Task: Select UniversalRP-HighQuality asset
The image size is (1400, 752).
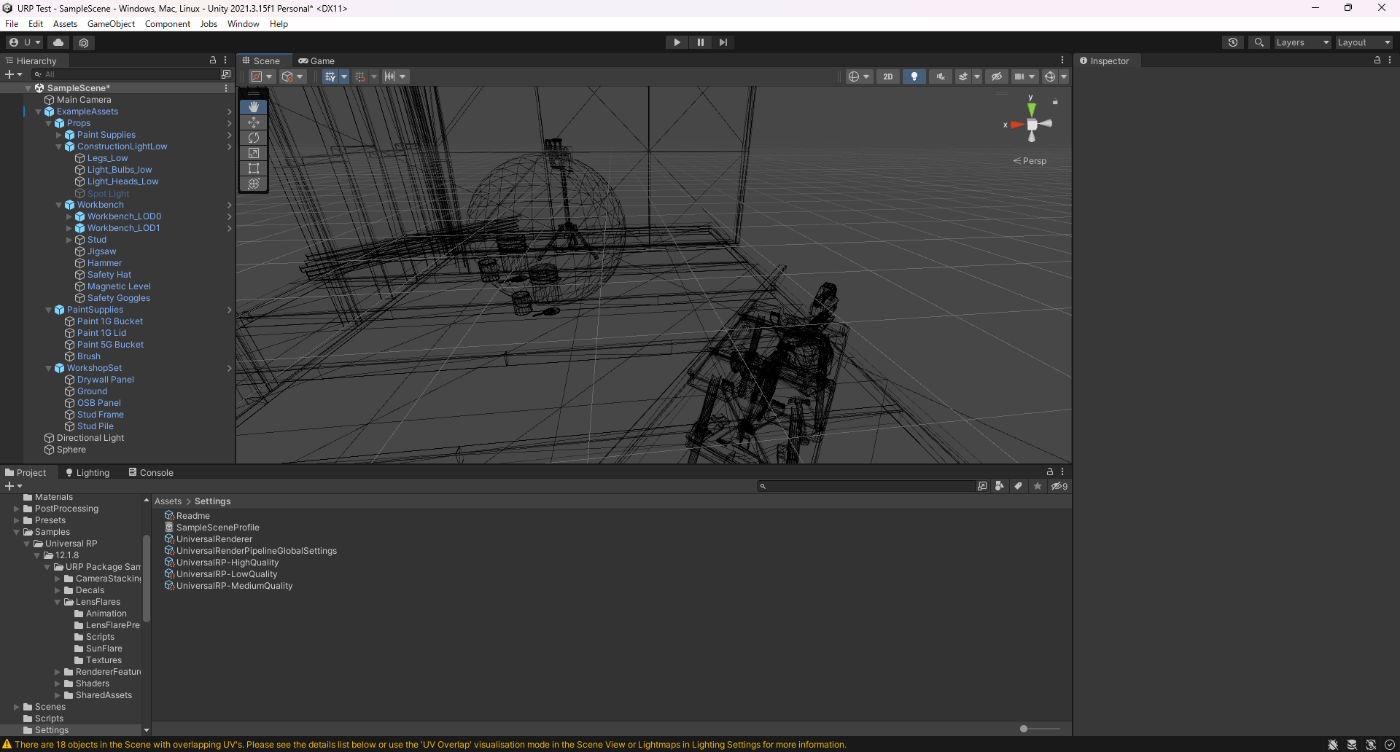Action: [x=227, y=562]
